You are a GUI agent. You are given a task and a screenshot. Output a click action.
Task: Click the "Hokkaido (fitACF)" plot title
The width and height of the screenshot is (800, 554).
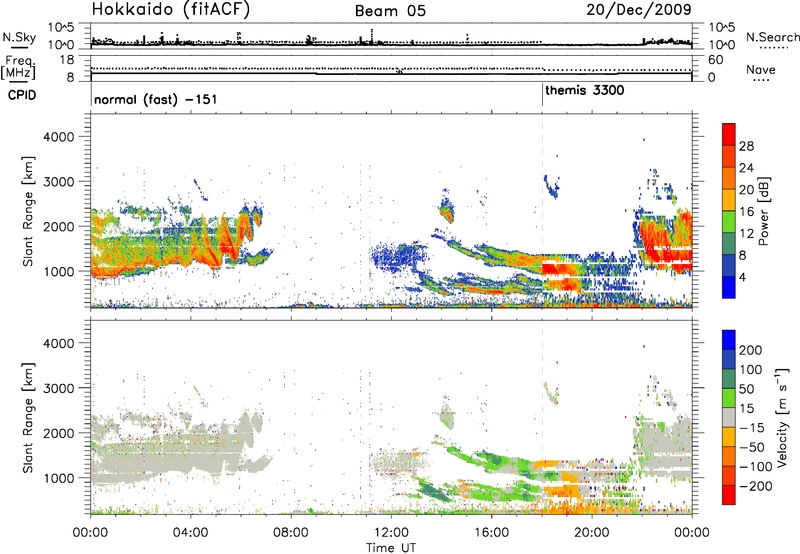pyautogui.click(x=171, y=10)
